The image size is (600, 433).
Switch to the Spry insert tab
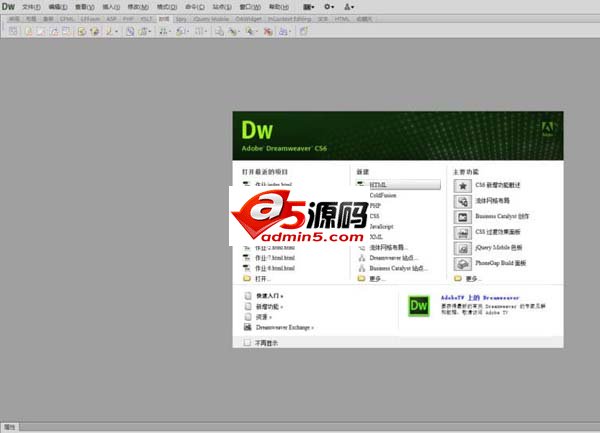pos(181,19)
